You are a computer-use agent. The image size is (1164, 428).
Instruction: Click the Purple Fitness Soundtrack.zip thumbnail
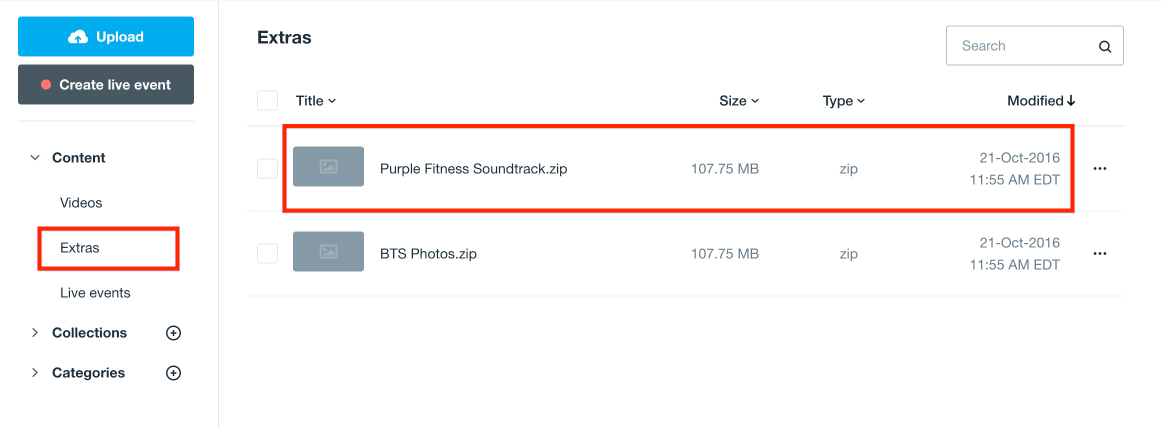[x=328, y=167]
